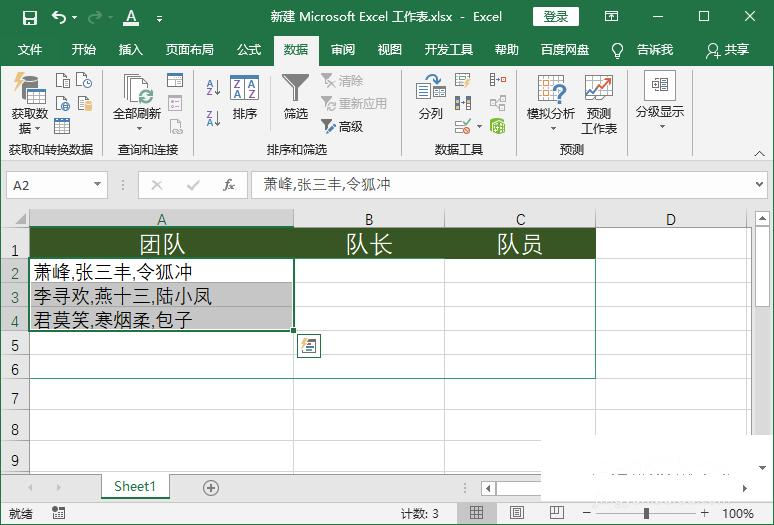
Task: Switch to the 开始 (Home) tab
Action: point(83,50)
